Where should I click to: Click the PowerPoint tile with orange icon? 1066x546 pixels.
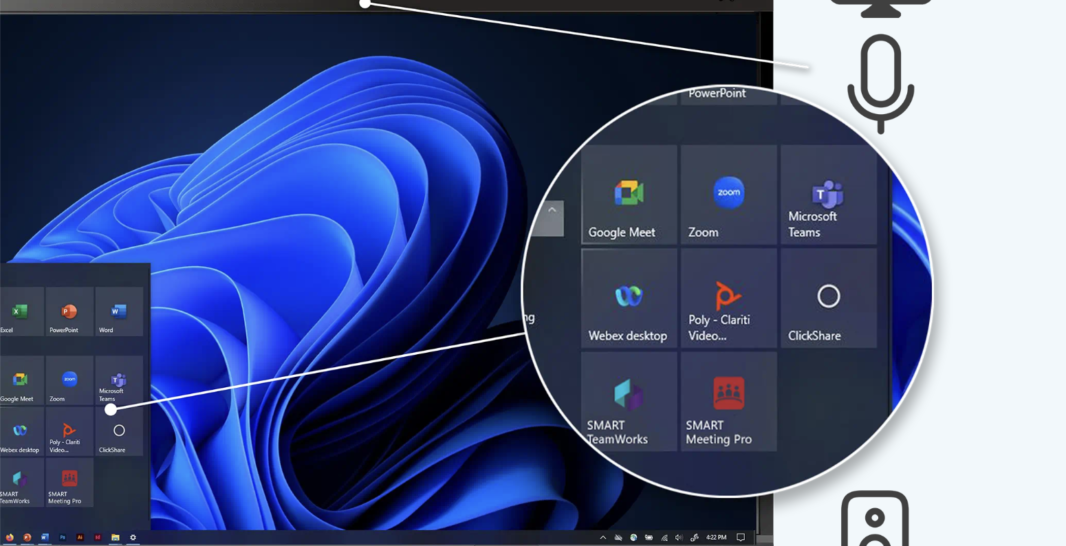[x=69, y=313]
